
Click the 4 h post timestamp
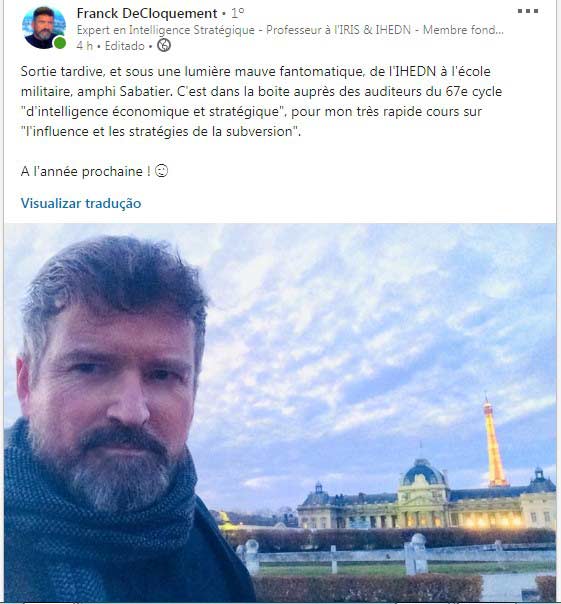pyautogui.click(x=84, y=46)
